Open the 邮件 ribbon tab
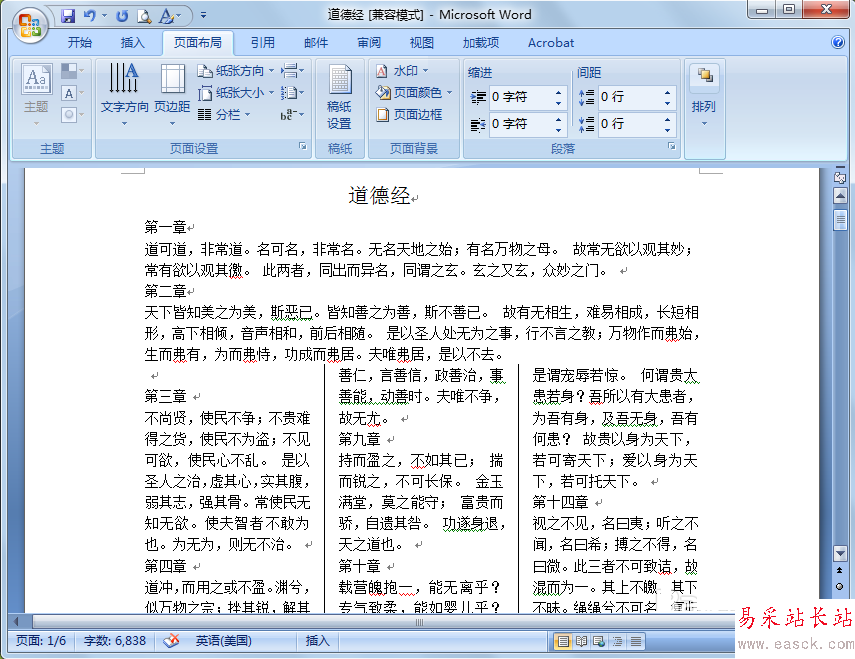Viewport: 855px width, 659px height. tap(316, 43)
